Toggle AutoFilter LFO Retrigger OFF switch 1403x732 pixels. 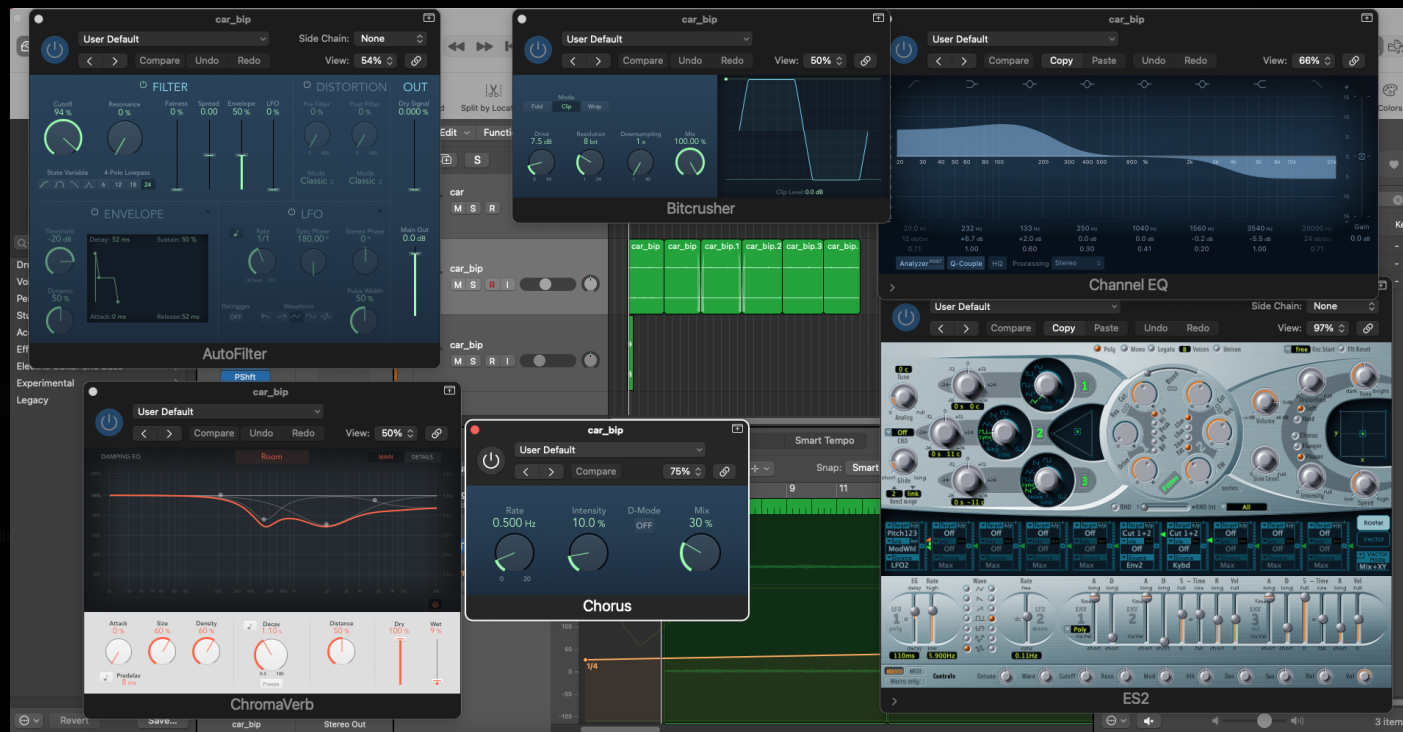pos(236,316)
